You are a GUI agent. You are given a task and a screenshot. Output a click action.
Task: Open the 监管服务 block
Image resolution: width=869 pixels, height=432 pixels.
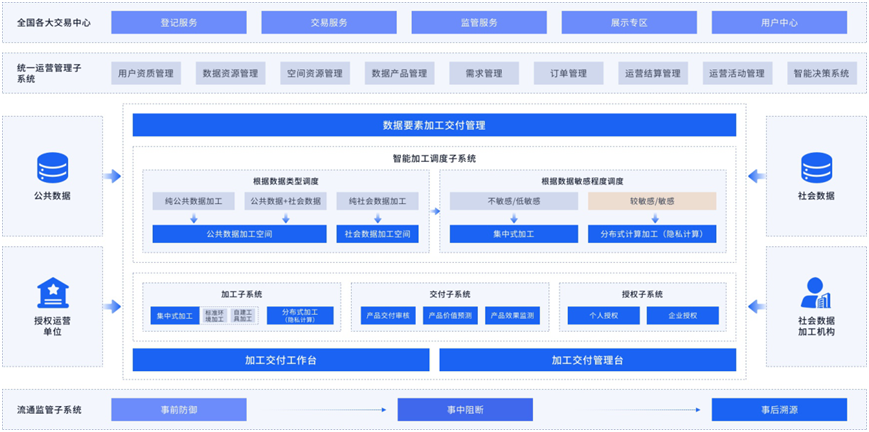tap(479, 23)
